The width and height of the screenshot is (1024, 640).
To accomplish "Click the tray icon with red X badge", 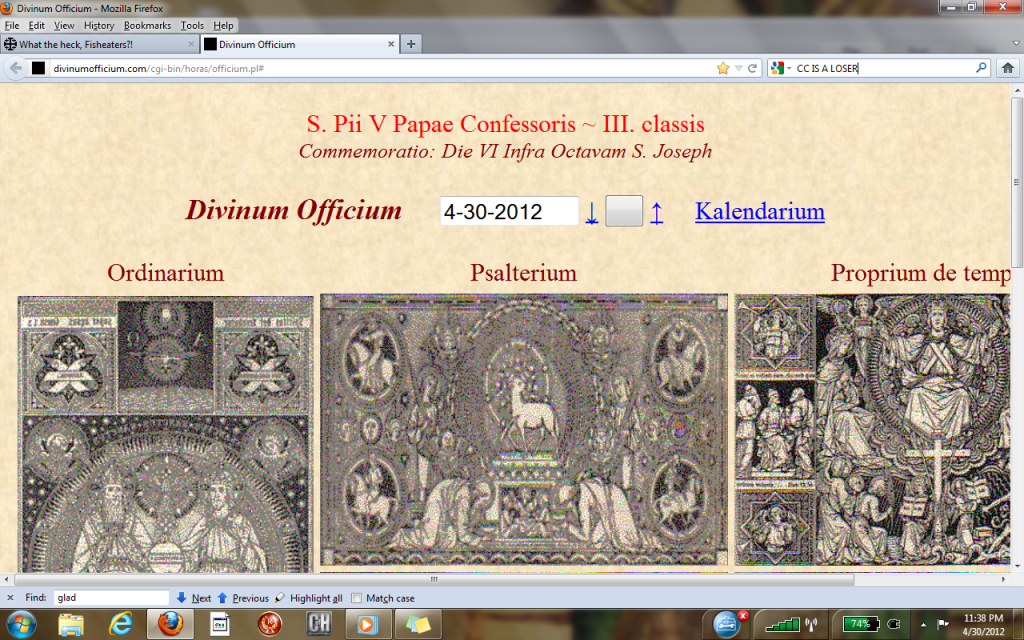I will tap(726, 624).
